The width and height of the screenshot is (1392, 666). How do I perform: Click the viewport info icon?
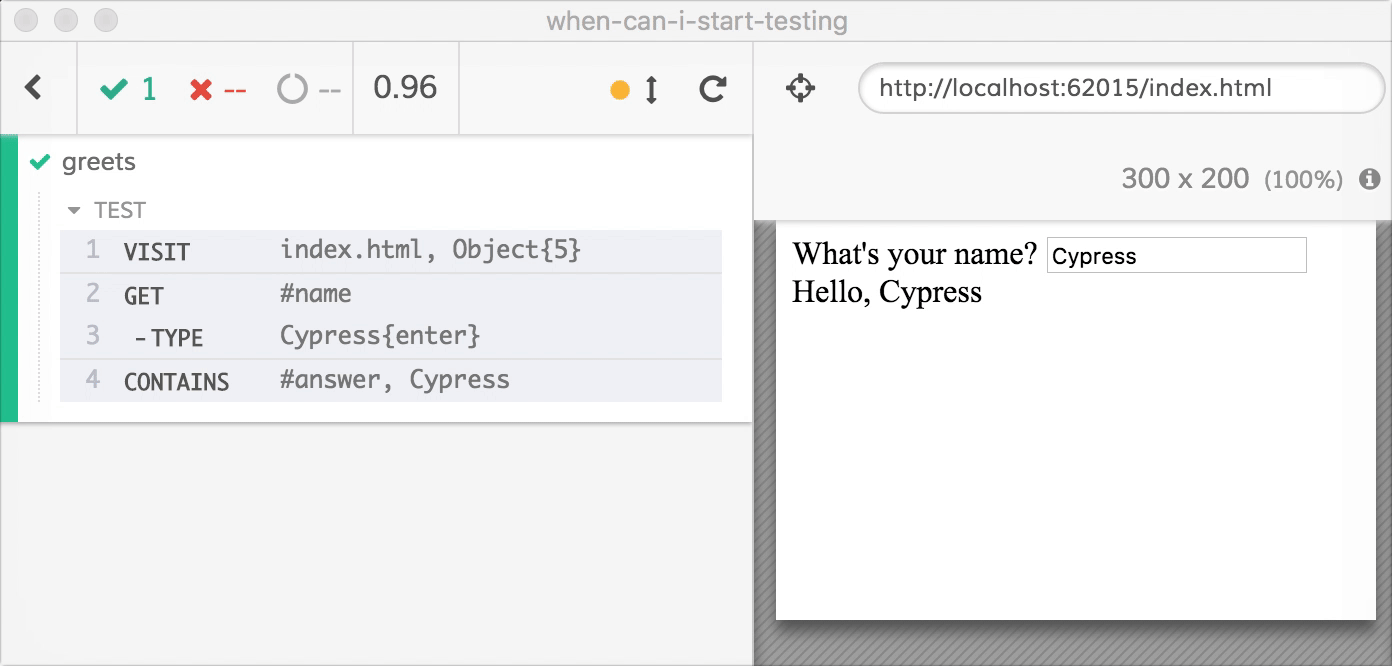(1369, 179)
